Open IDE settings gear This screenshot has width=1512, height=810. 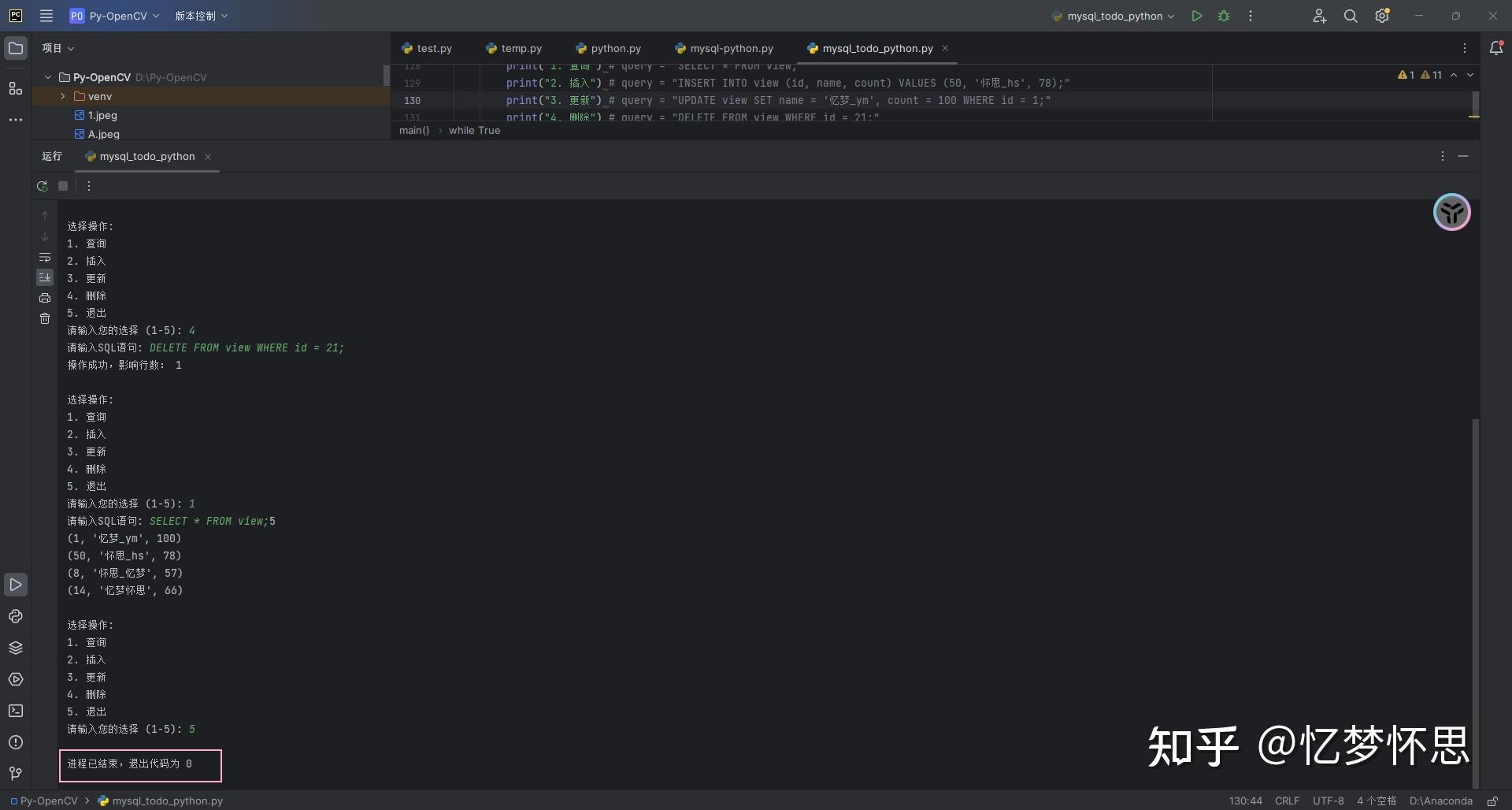pyautogui.click(x=1382, y=16)
